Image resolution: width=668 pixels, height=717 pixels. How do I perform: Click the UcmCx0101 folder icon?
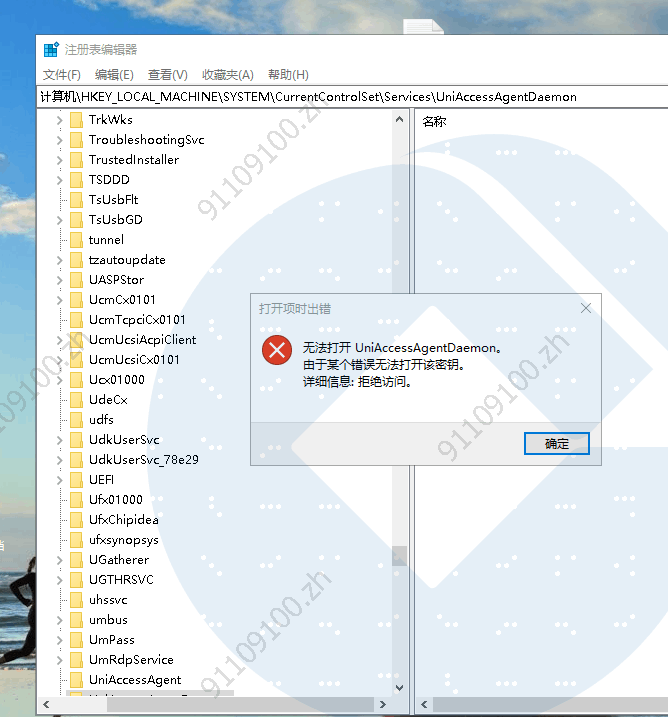point(76,300)
